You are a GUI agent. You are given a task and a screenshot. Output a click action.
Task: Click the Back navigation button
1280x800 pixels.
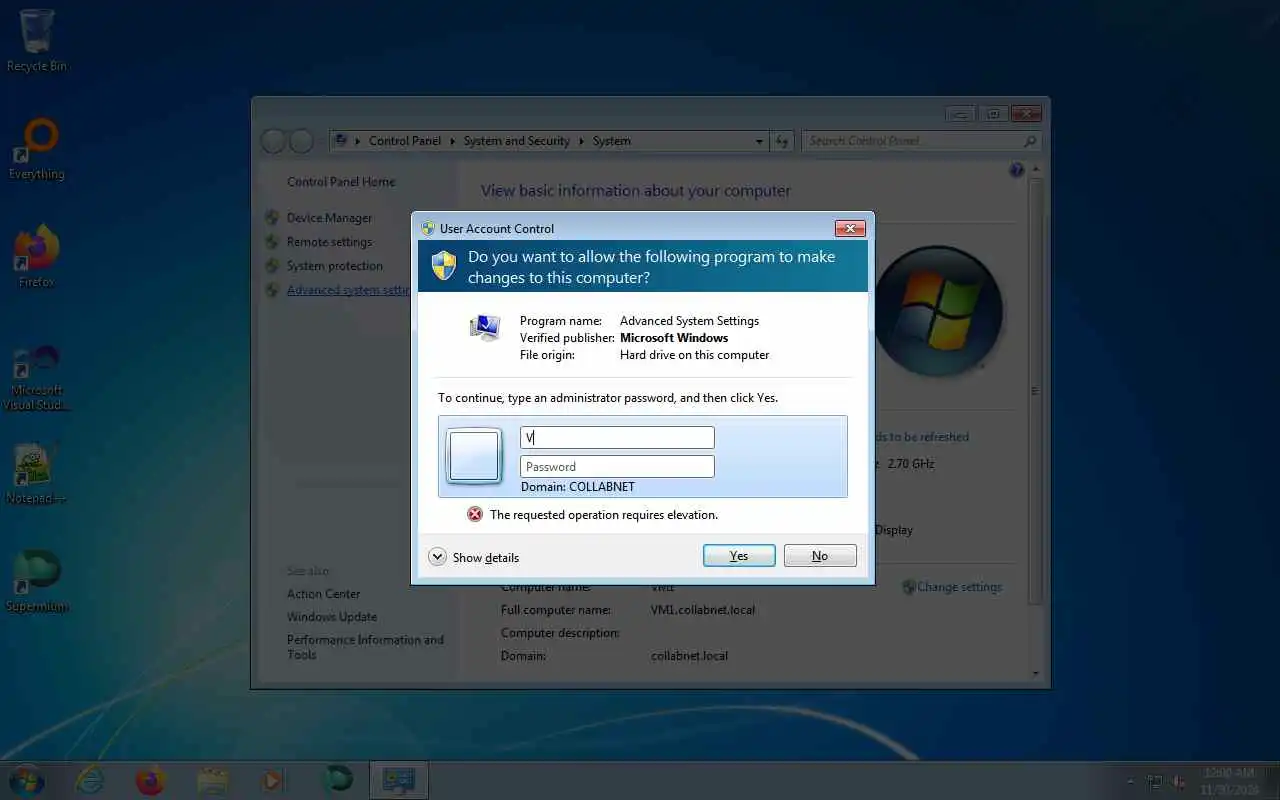[x=274, y=141]
